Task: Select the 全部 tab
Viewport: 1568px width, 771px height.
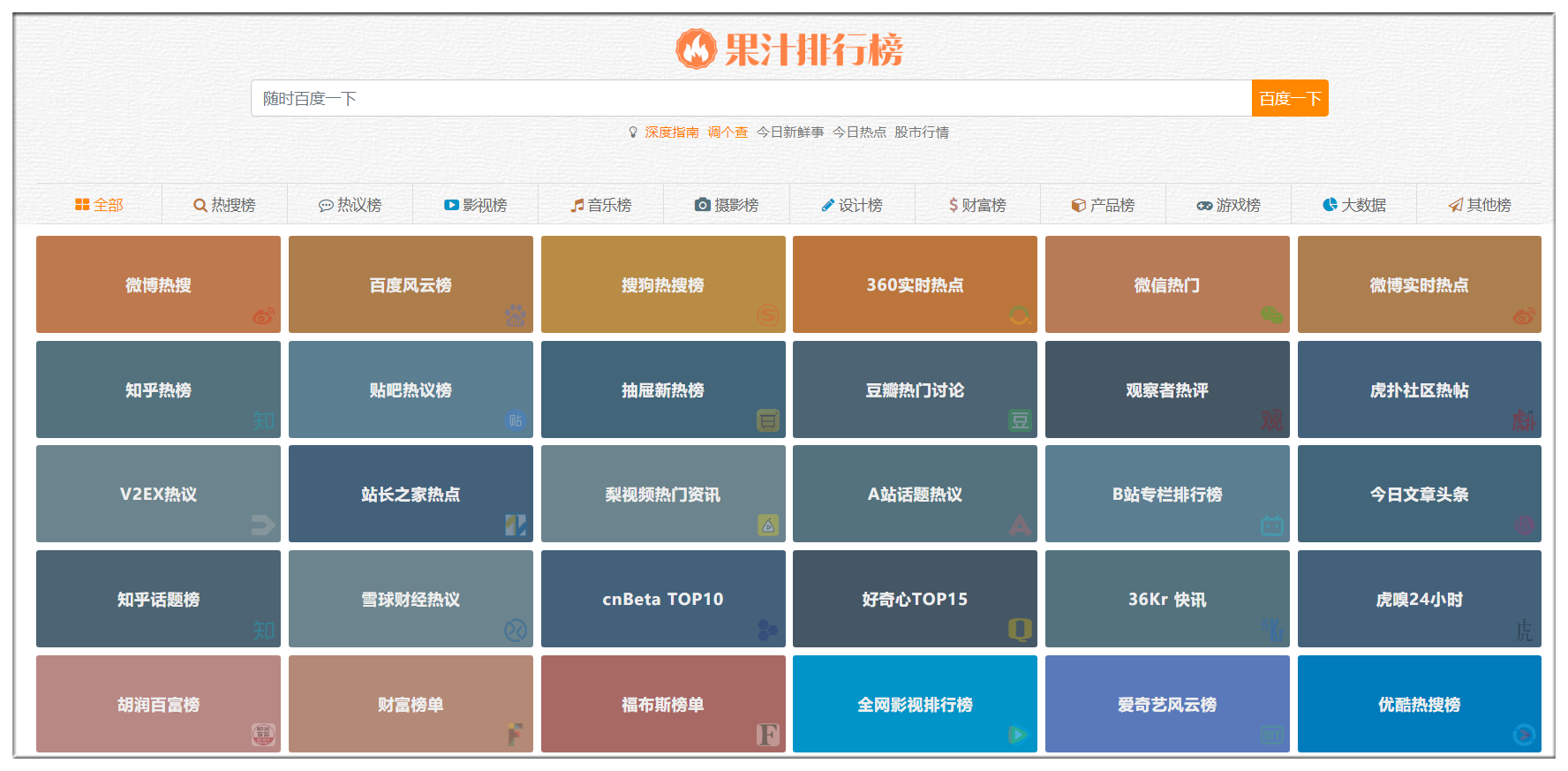Action: (x=99, y=205)
